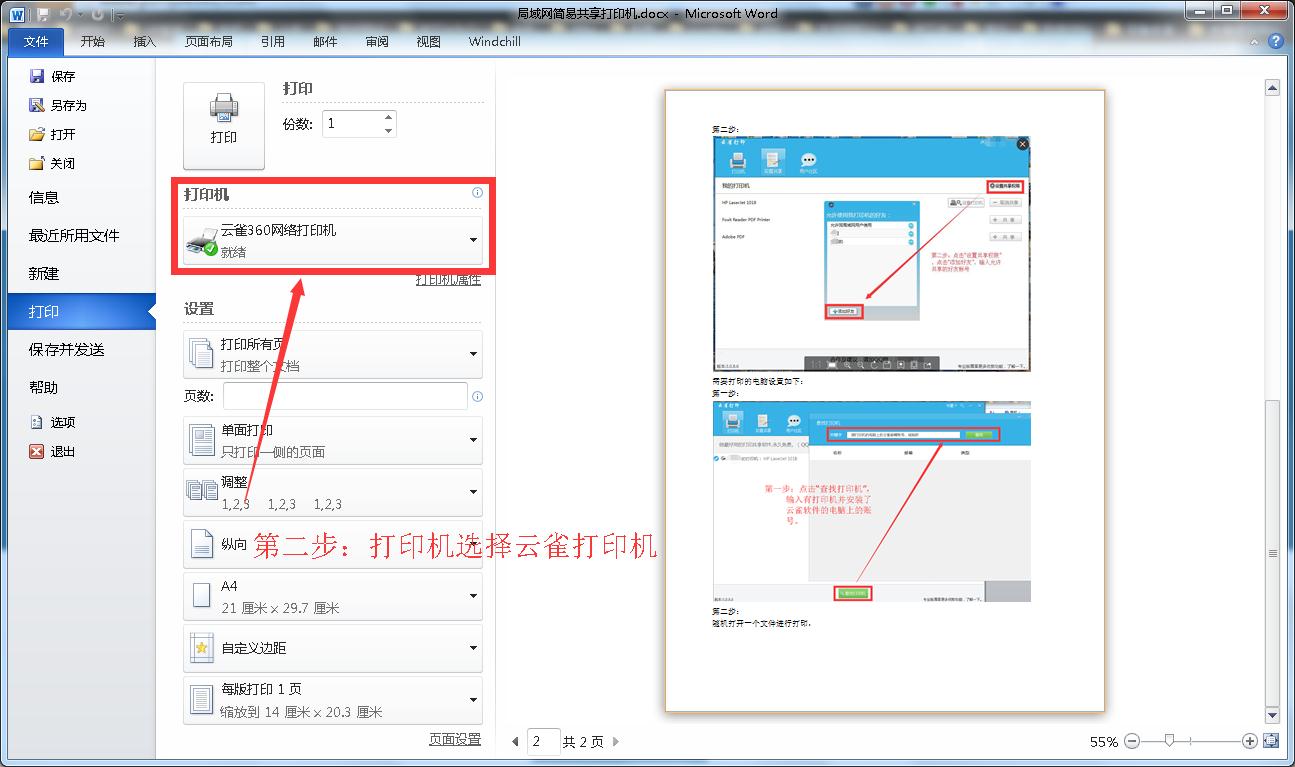The image size is (1295, 767).
Task: Click 打开 in the backstage sidebar
Action: coord(52,134)
